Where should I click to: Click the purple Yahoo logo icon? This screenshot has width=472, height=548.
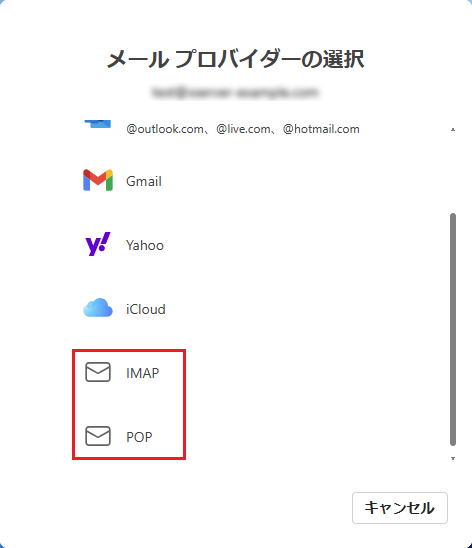coord(98,244)
